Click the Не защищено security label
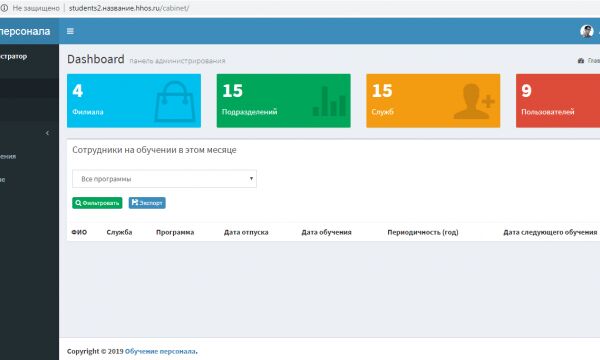The image size is (600, 360). click(x=36, y=8)
